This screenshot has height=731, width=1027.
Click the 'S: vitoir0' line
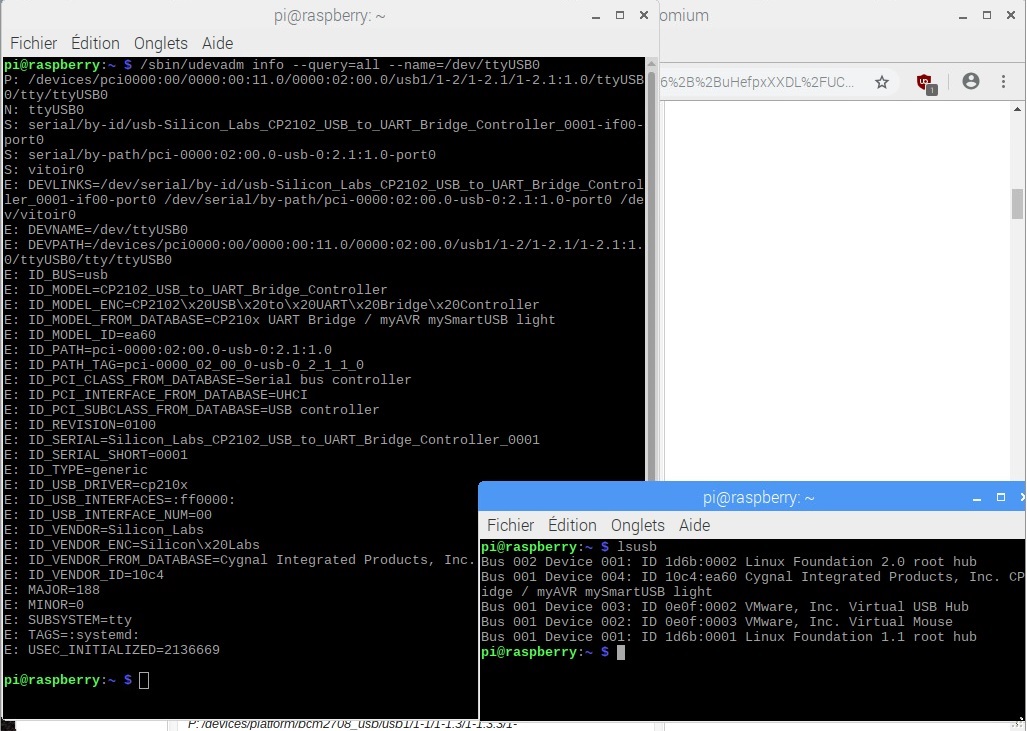pos(44,170)
